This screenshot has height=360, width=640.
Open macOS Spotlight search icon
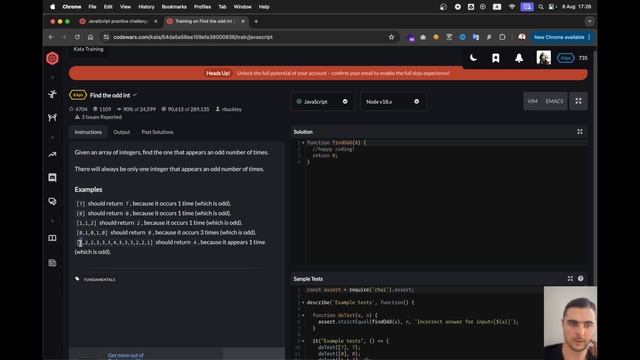(540, 7)
